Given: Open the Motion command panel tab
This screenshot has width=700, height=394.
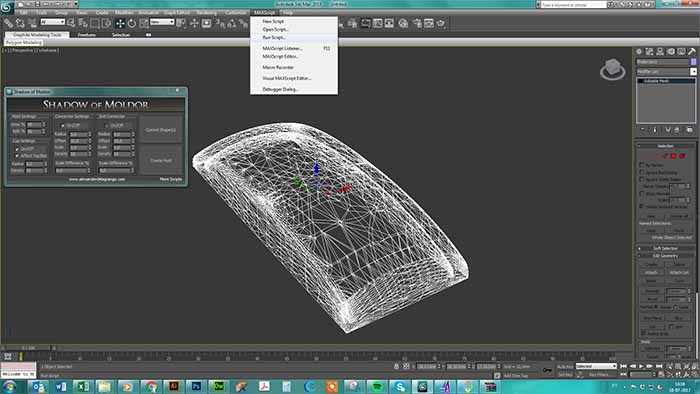Looking at the screenshot, I should (671, 52).
